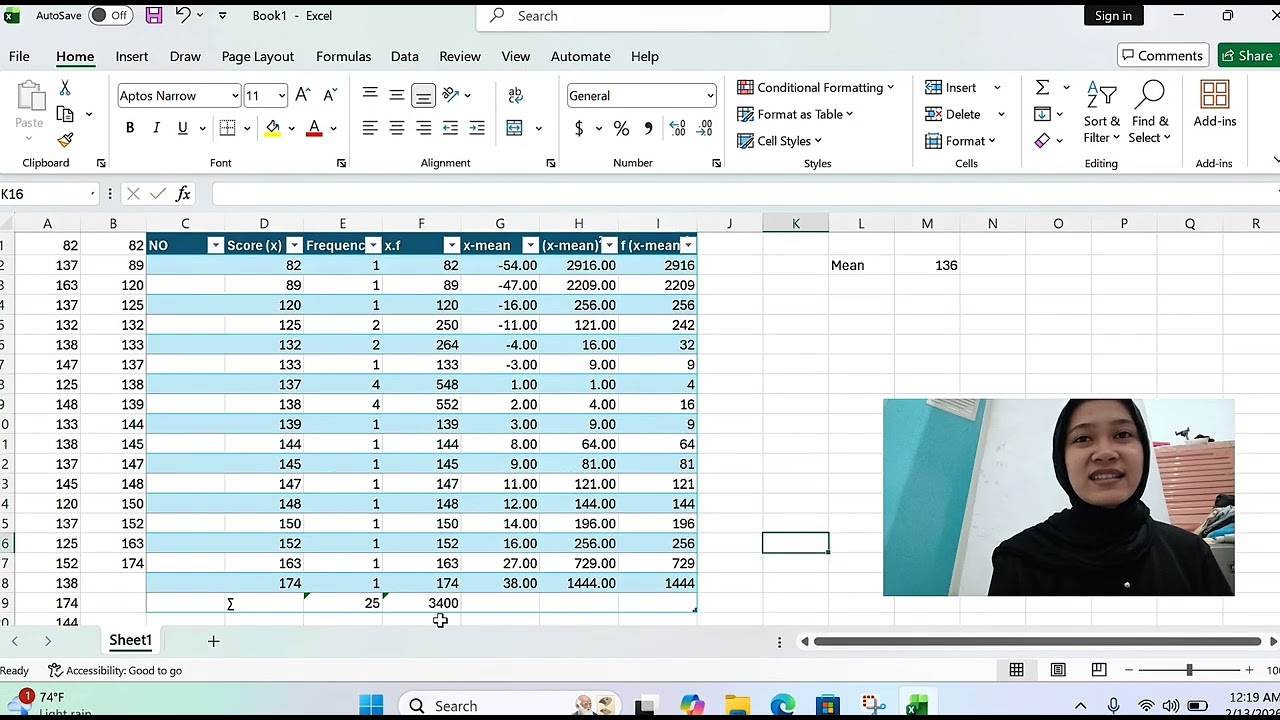This screenshot has height=720, width=1280.
Task: Click Increase Indent icon
Action: (x=477, y=128)
